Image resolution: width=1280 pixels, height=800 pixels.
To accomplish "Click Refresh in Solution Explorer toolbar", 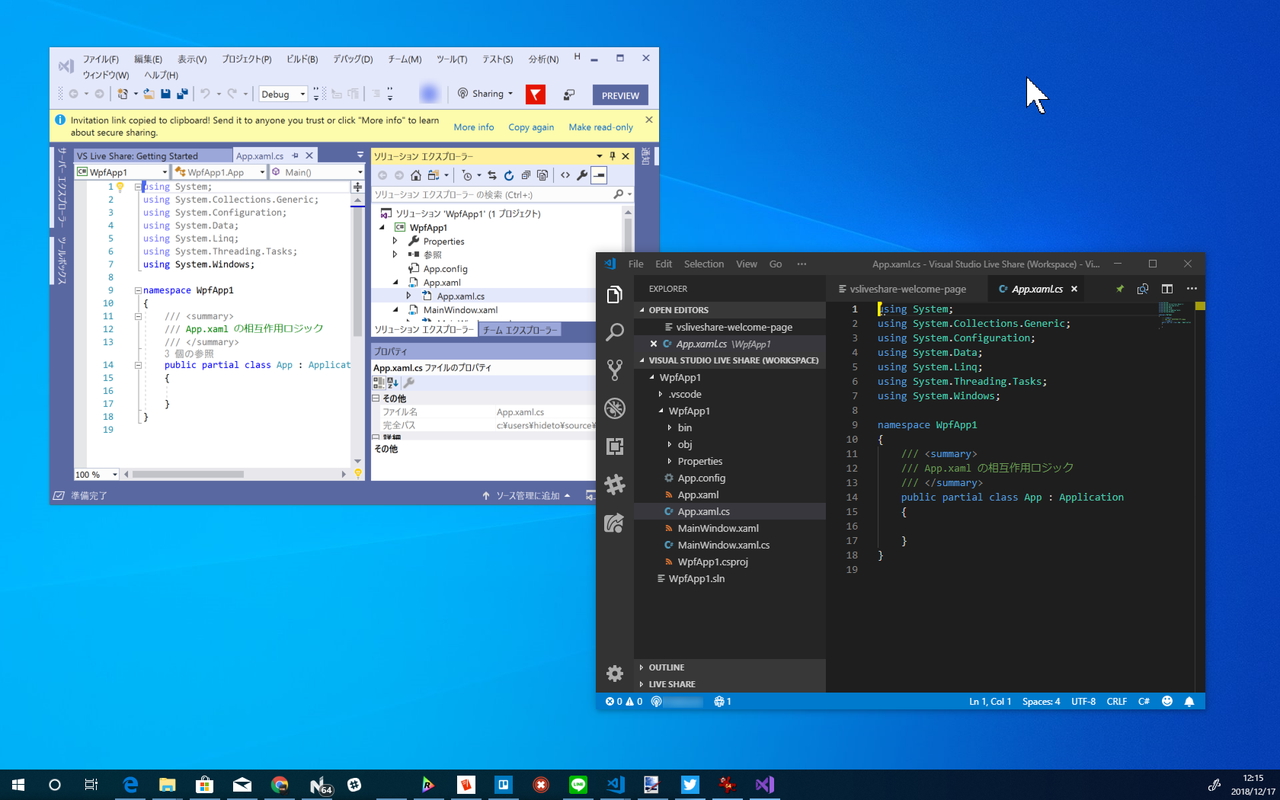I will (509, 174).
